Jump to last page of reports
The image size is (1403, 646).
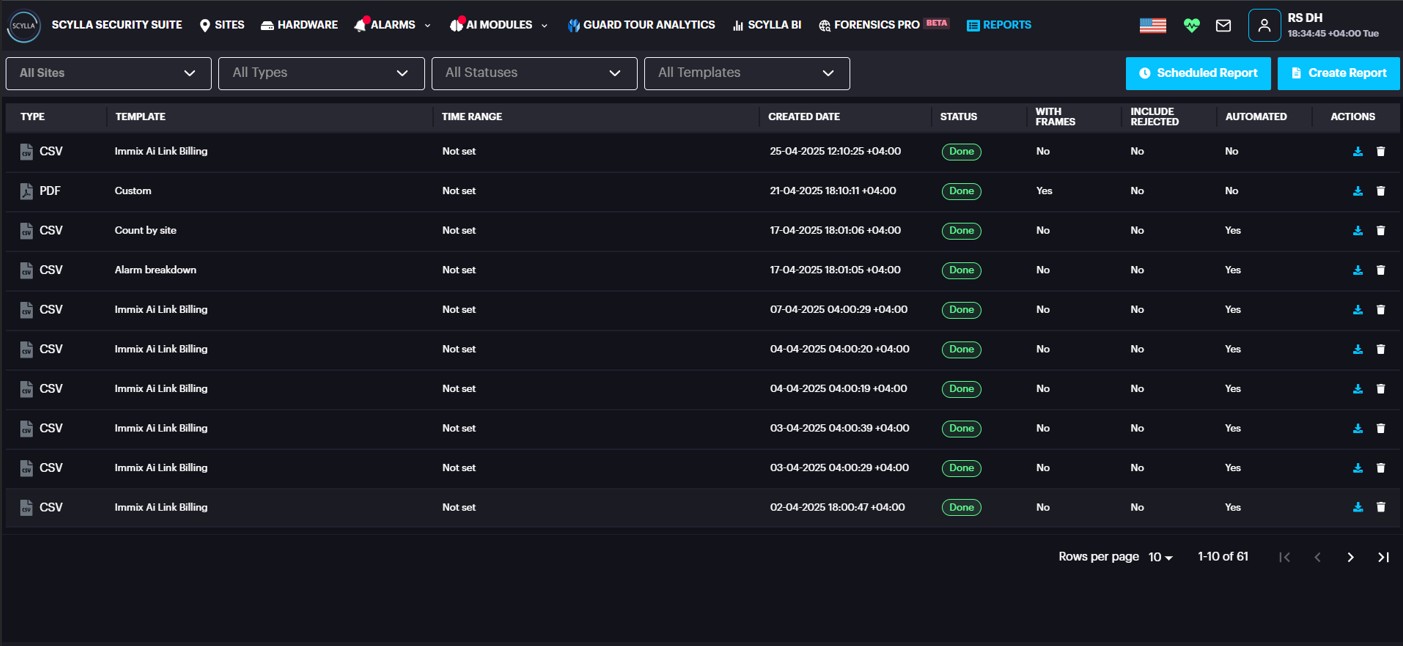[x=1383, y=557]
